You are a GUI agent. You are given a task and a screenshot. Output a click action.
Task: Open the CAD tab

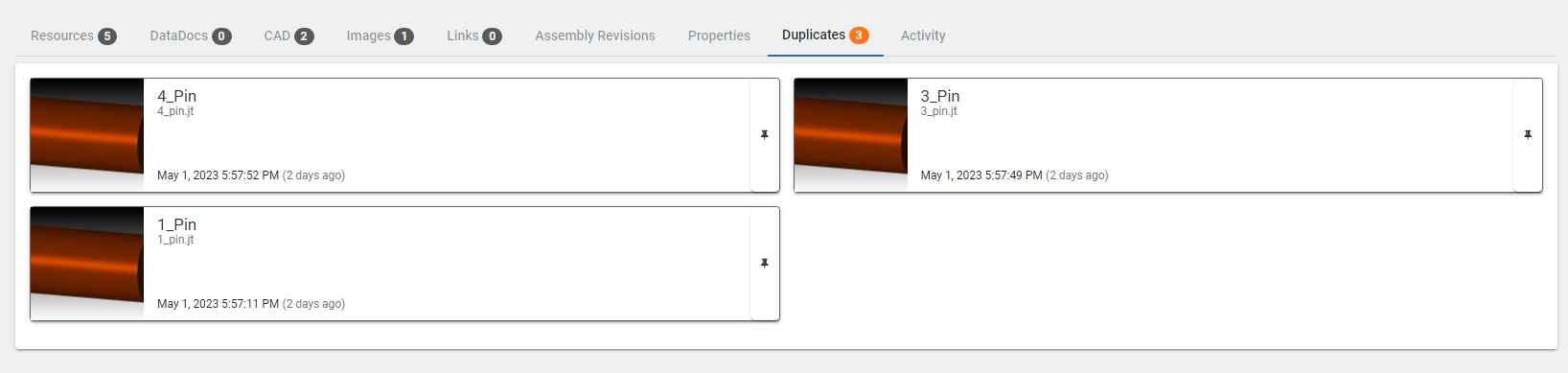click(x=289, y=35)
